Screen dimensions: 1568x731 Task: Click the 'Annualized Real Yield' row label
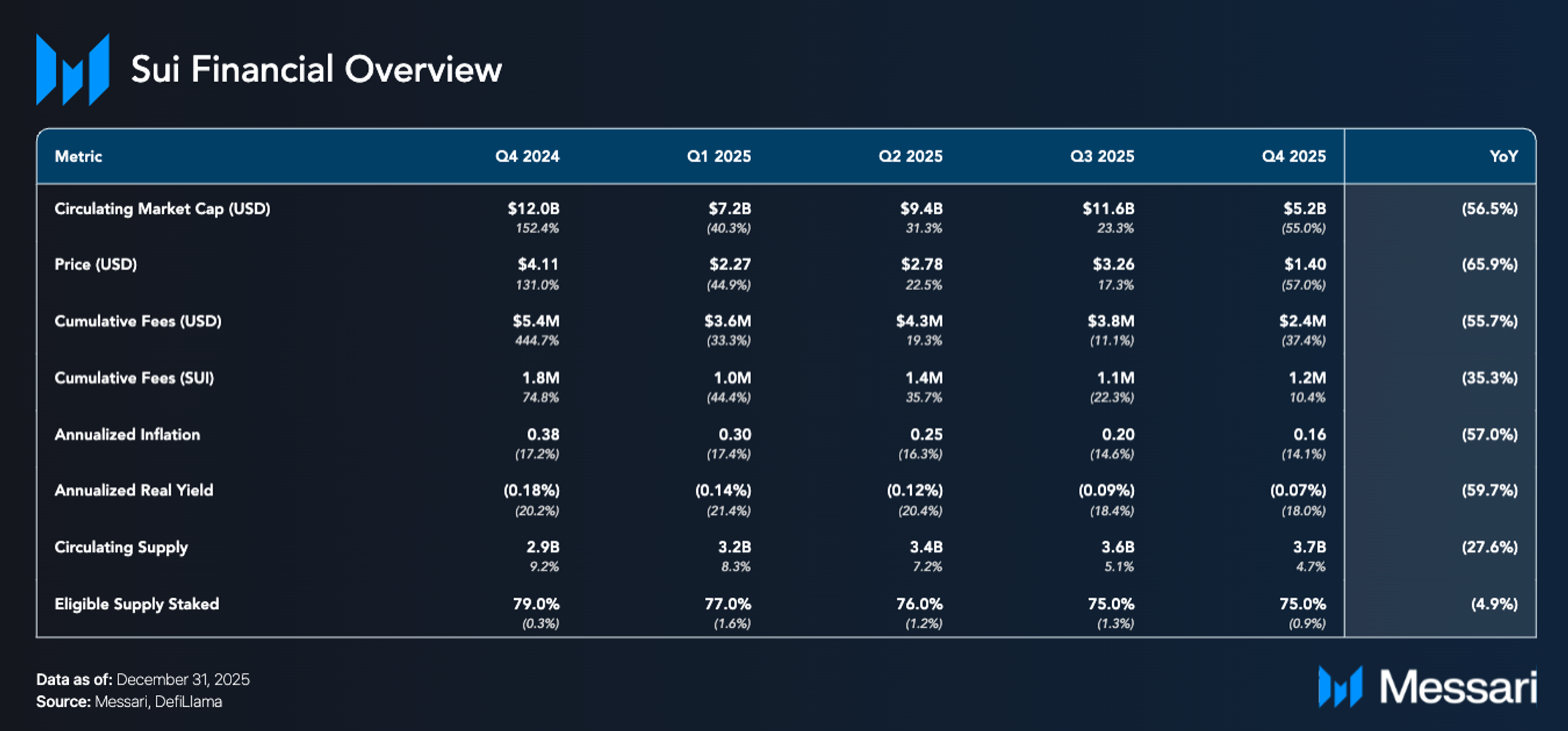click(134, 490)
